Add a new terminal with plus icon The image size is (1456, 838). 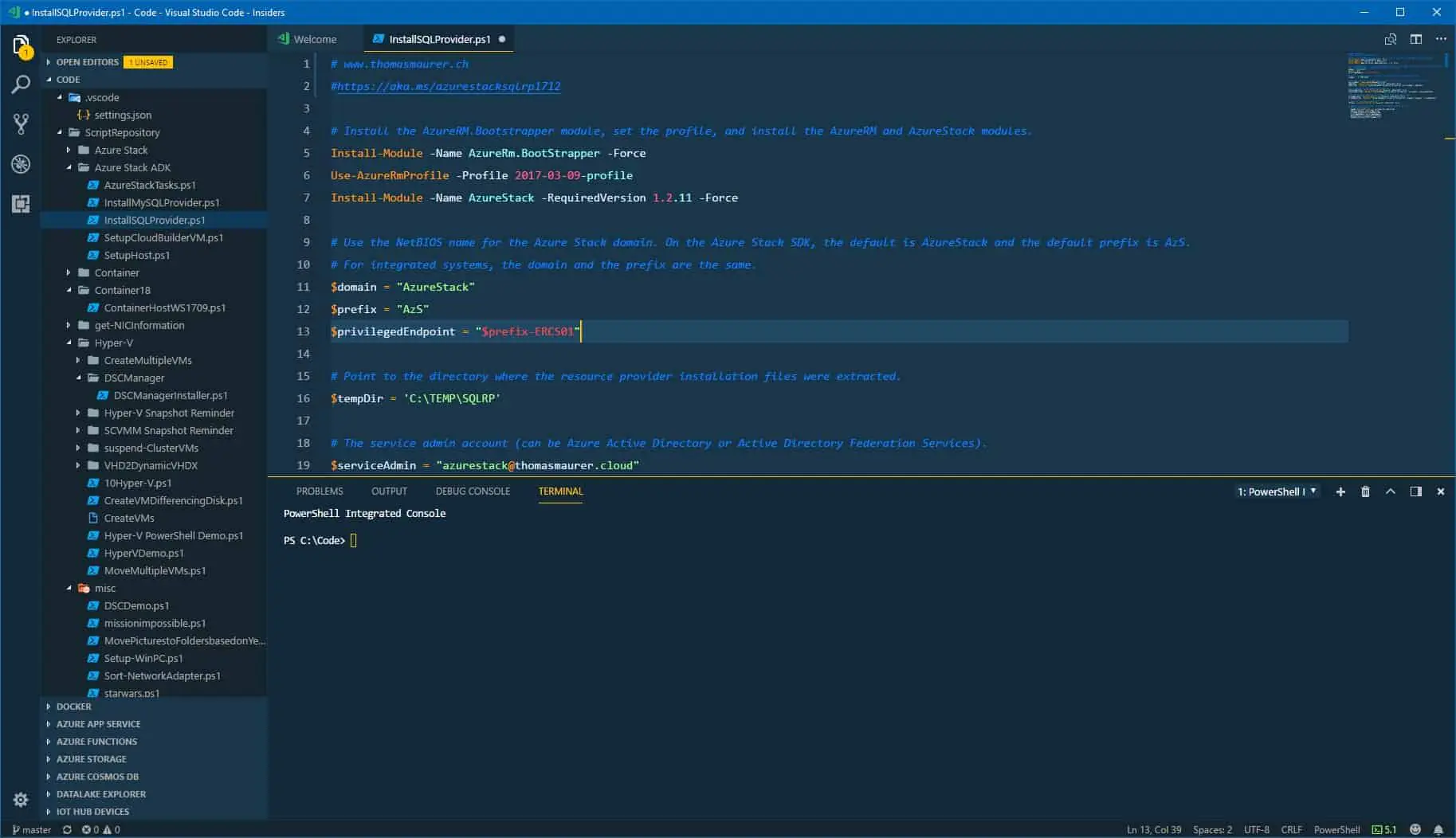pos(1340,491)
